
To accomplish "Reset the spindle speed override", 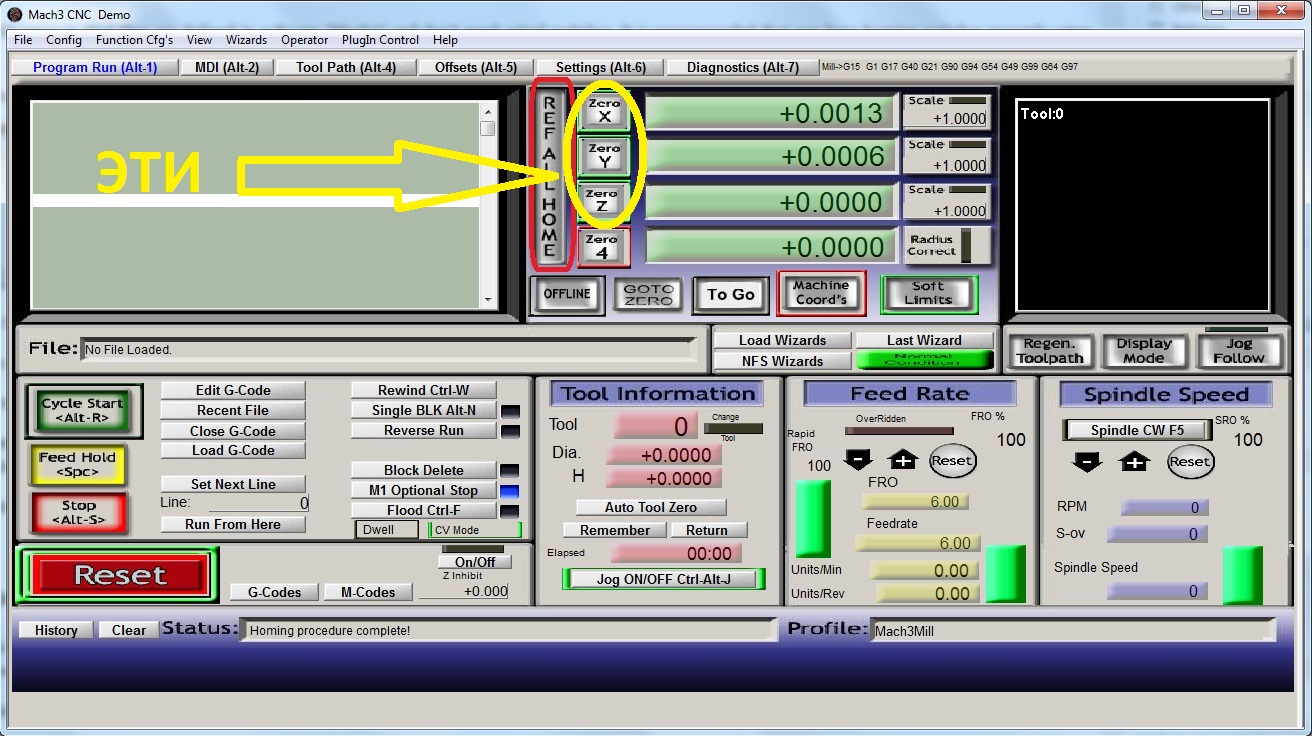I will (x=1189, y=462).
